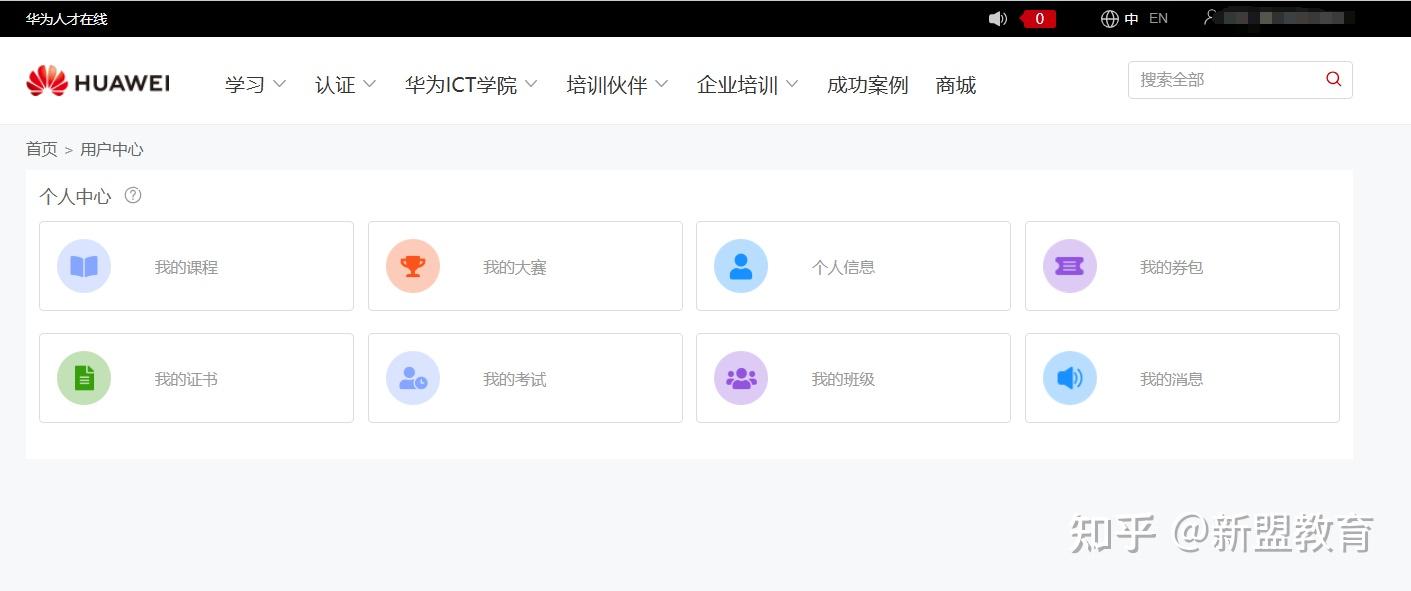
Task: Expand the 学习 dropdown menu
Action: coord(255,85)
